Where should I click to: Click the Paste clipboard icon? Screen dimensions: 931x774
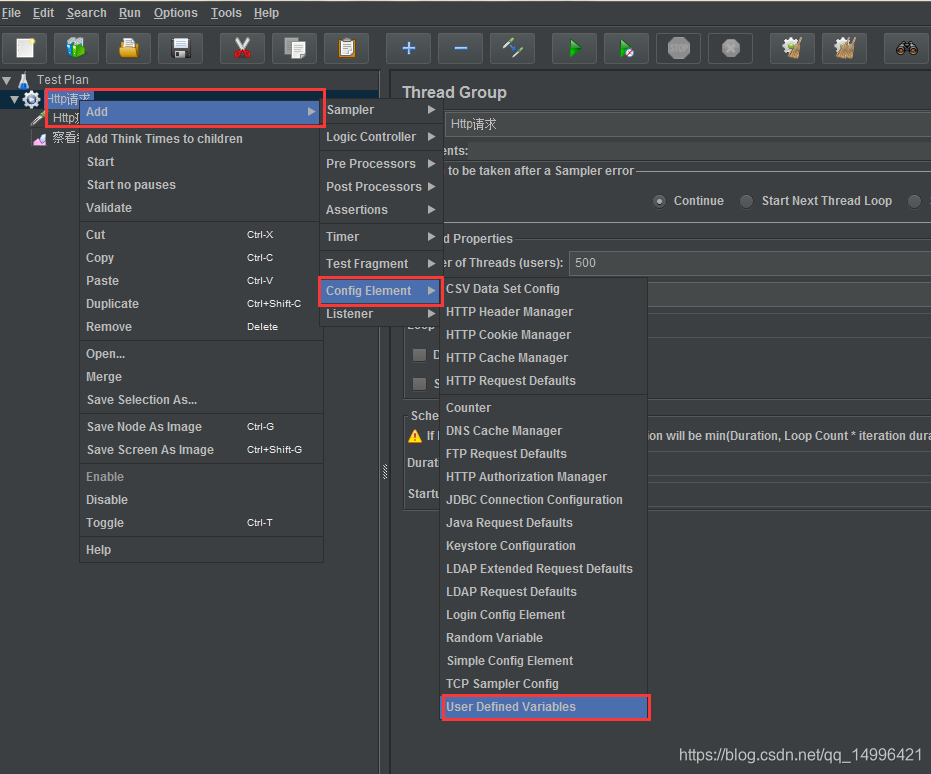click(347, 48)
